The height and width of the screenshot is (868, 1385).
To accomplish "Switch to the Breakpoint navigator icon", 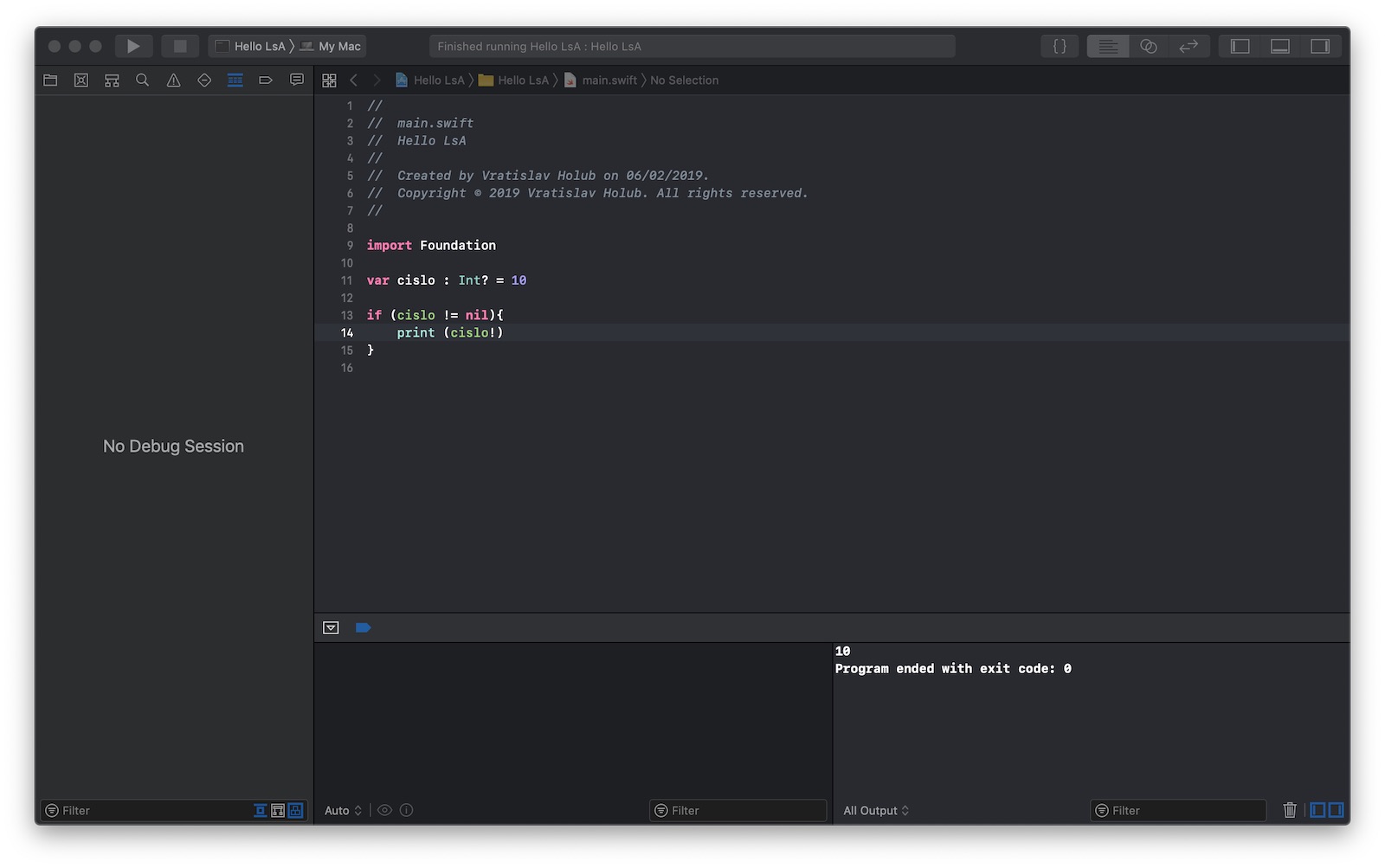I will [x=266, y=80].
